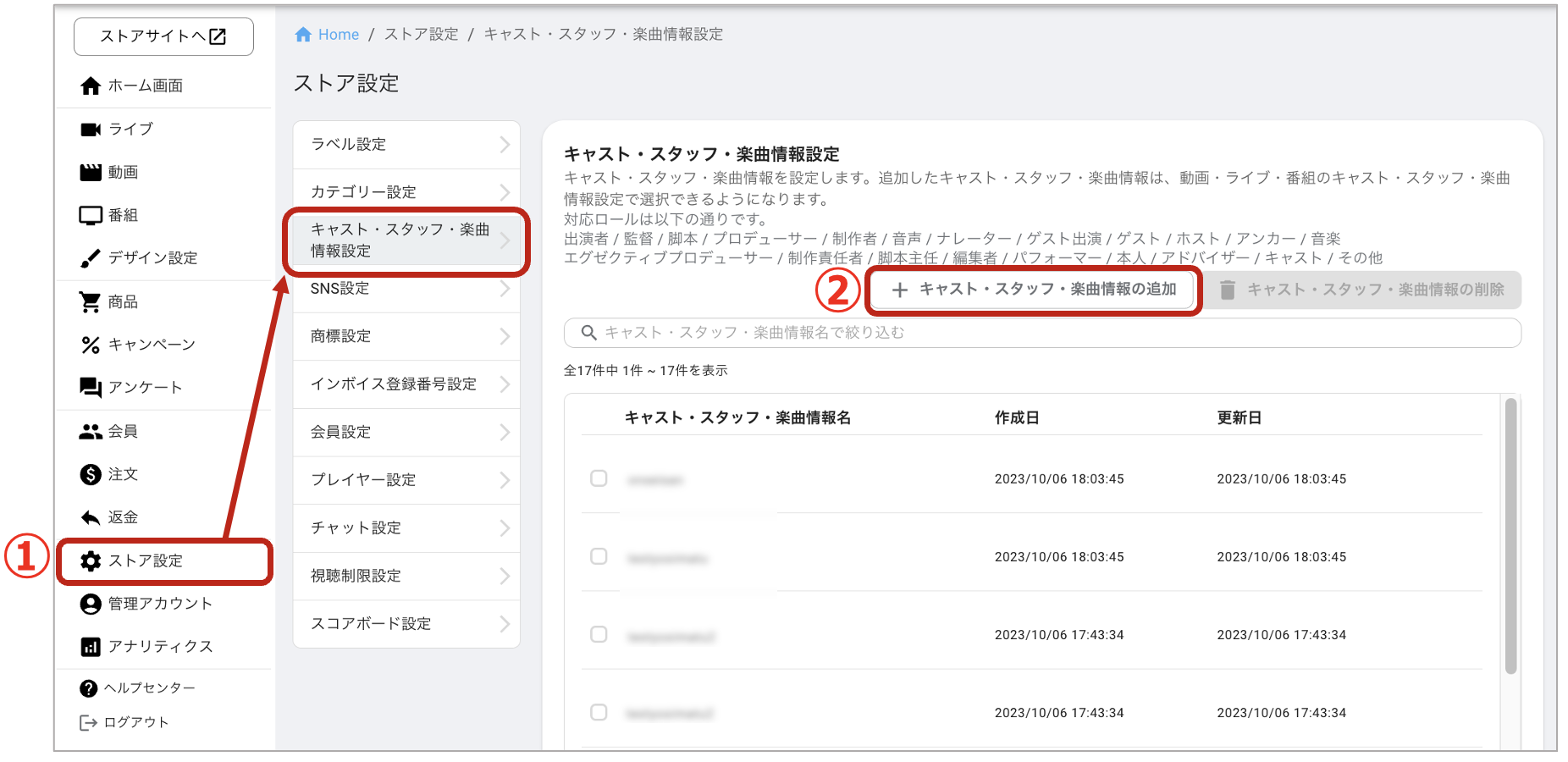Click the 絞り込む search input field

[x=1042, y=333]
